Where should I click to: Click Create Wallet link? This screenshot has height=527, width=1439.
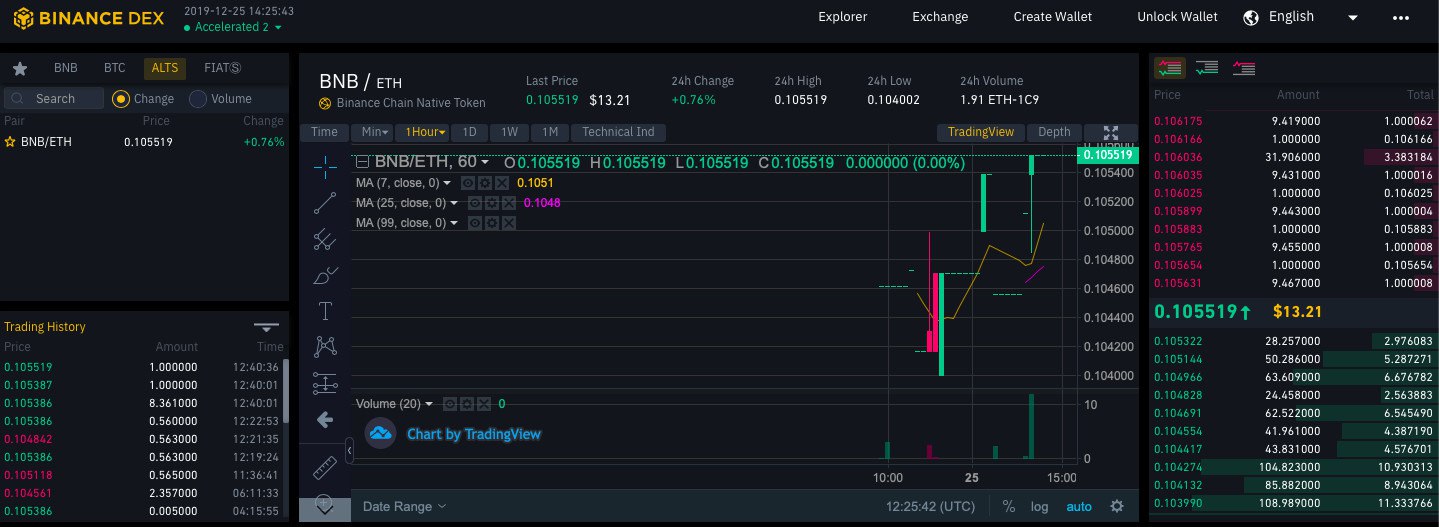click(x=1053, y=17)
